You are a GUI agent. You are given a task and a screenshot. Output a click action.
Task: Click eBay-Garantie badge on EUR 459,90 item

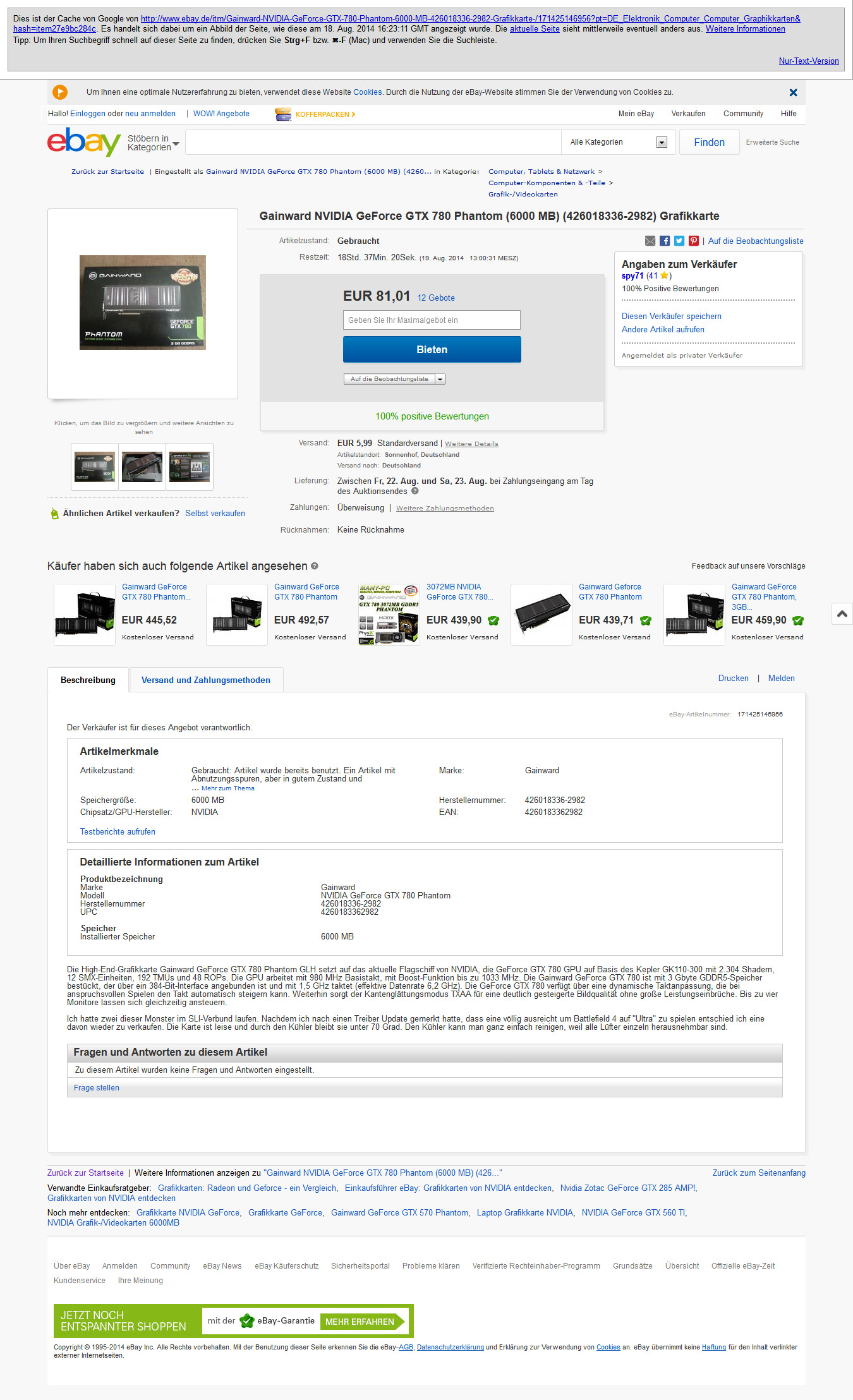pyautogui.click(x=798, y=620)
